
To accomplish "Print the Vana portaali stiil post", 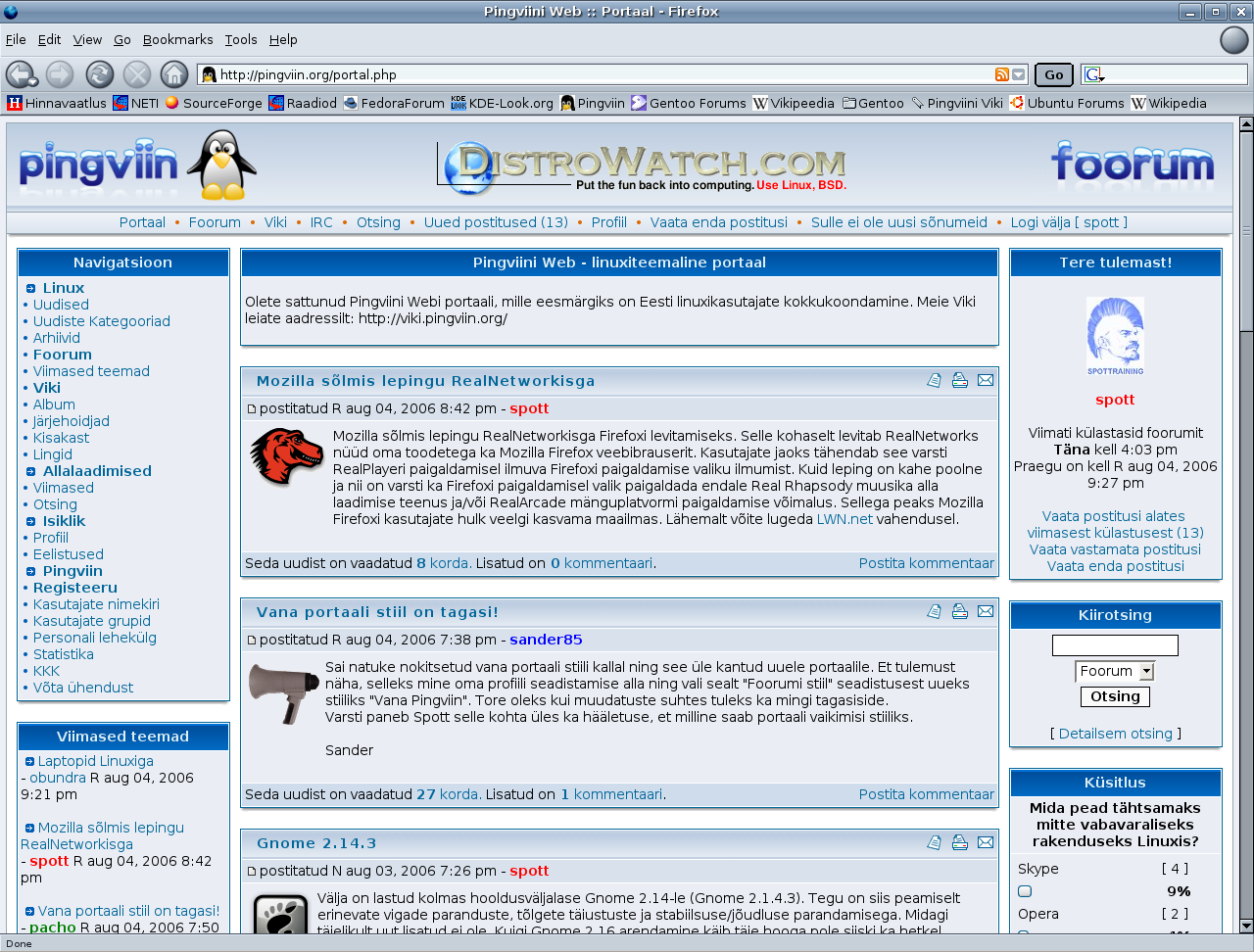I will point(960,611).
